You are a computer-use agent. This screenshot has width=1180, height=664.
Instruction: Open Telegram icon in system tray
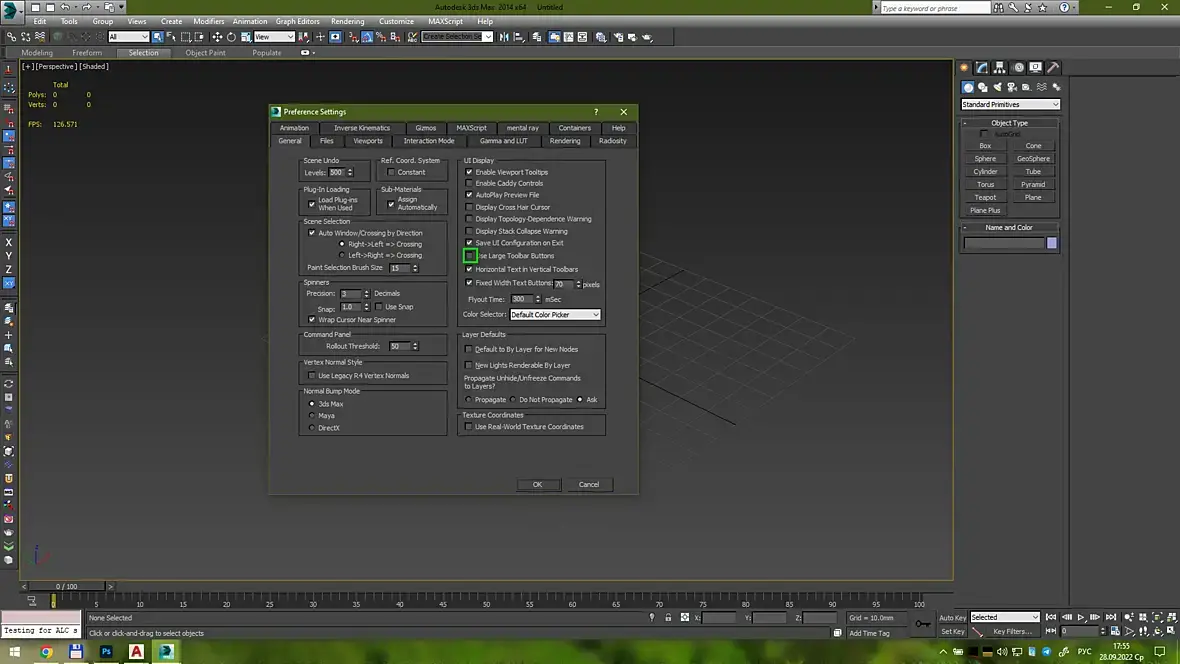click(1047, 651)
